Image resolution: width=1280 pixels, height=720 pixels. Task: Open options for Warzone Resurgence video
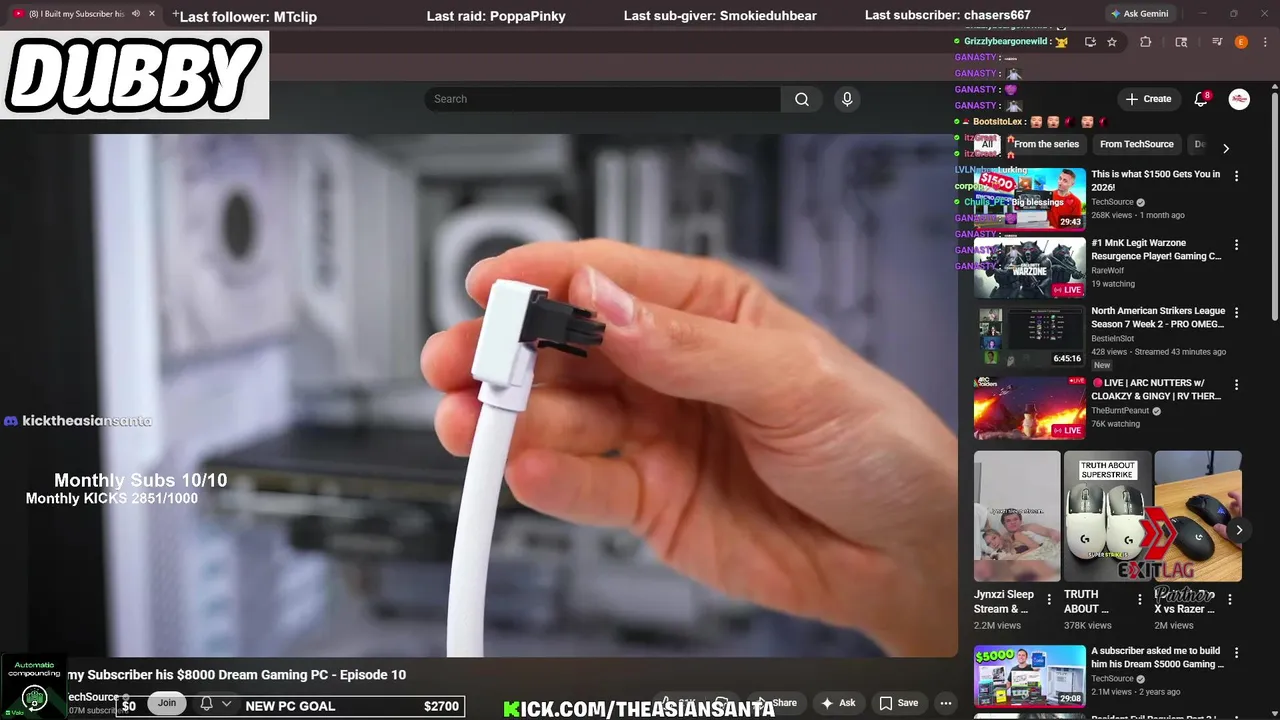(x=1236, y=245)
